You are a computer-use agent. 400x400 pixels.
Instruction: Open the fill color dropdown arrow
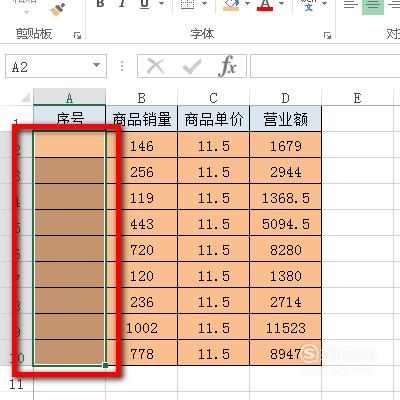coord(247,4)
